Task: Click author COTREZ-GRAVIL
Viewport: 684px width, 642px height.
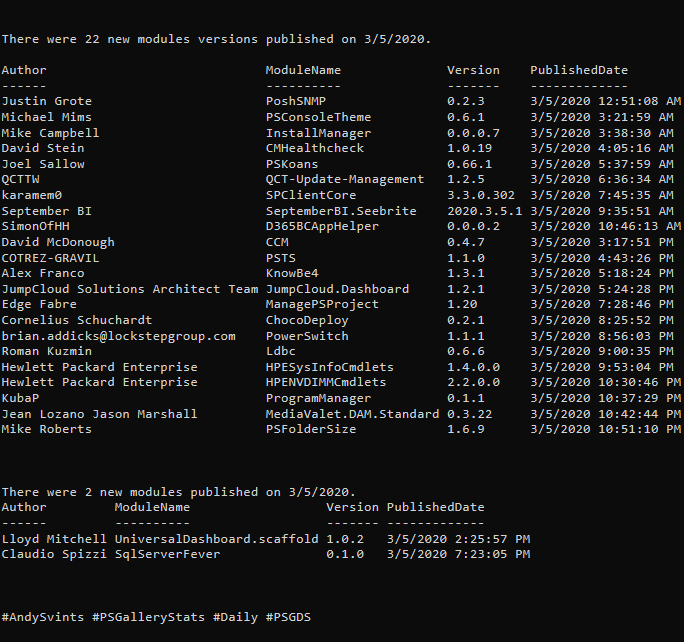Action: tap(50, 258)
